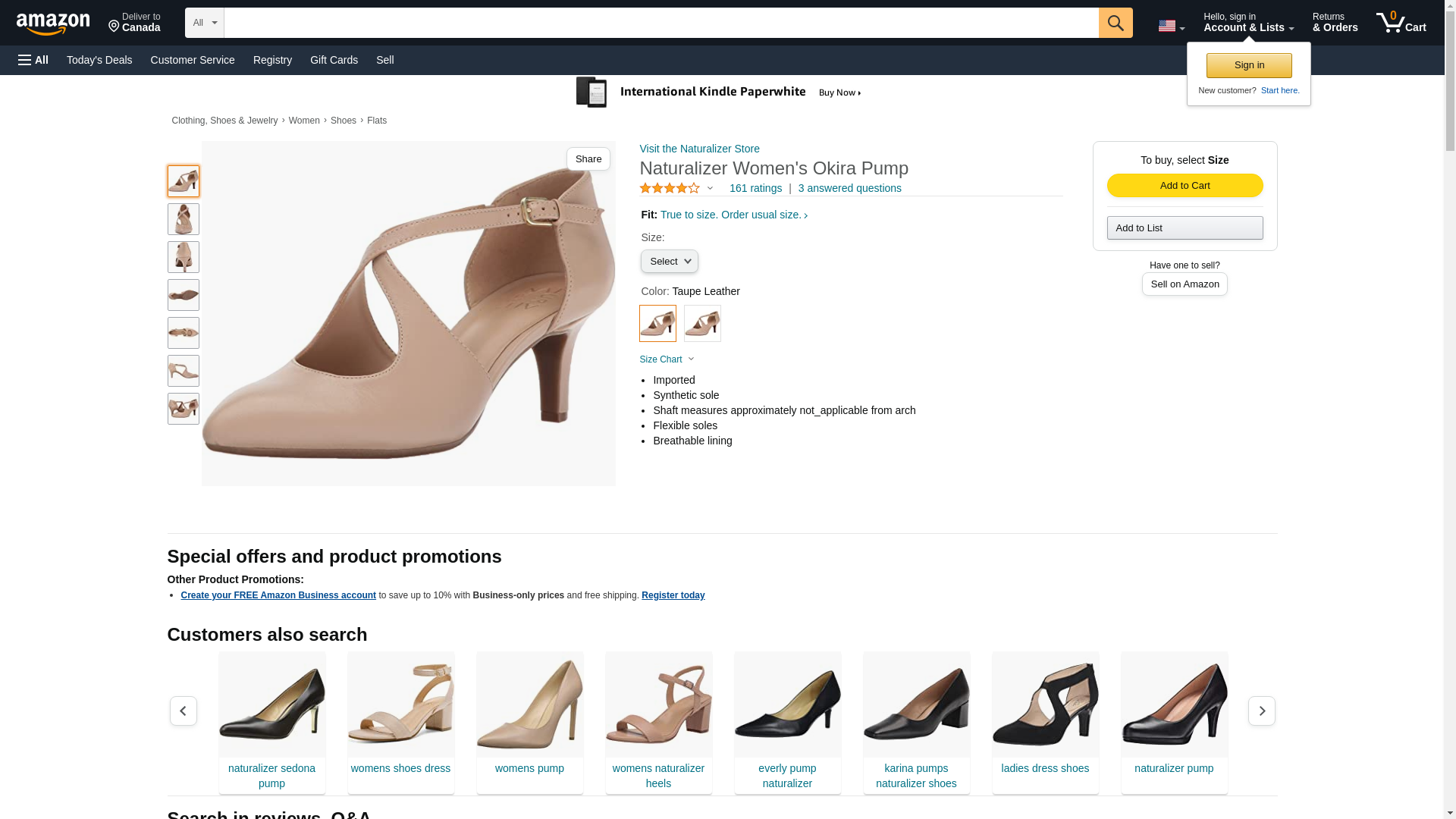This screenshot has height=819, width=1456.
Task: Select the third product thumbnail image
Action: (184, 257)
